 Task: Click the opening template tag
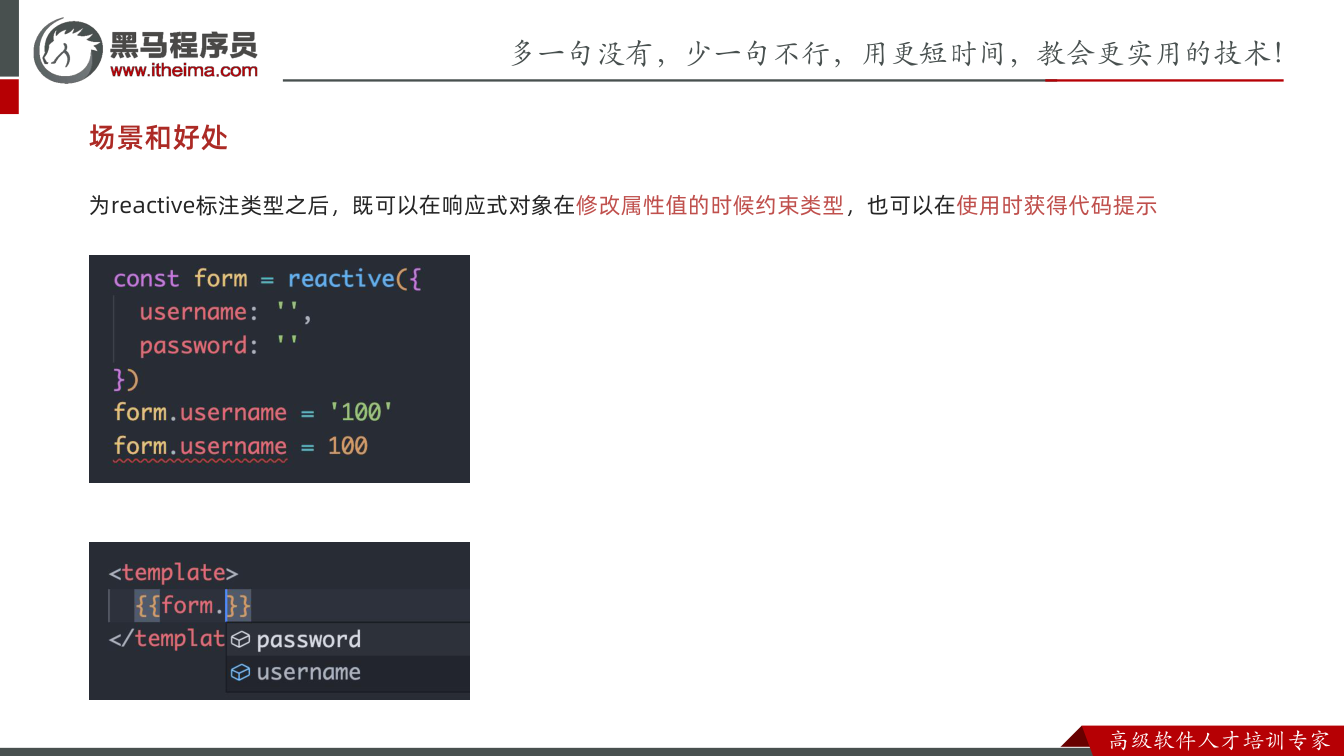coord(174,573)
